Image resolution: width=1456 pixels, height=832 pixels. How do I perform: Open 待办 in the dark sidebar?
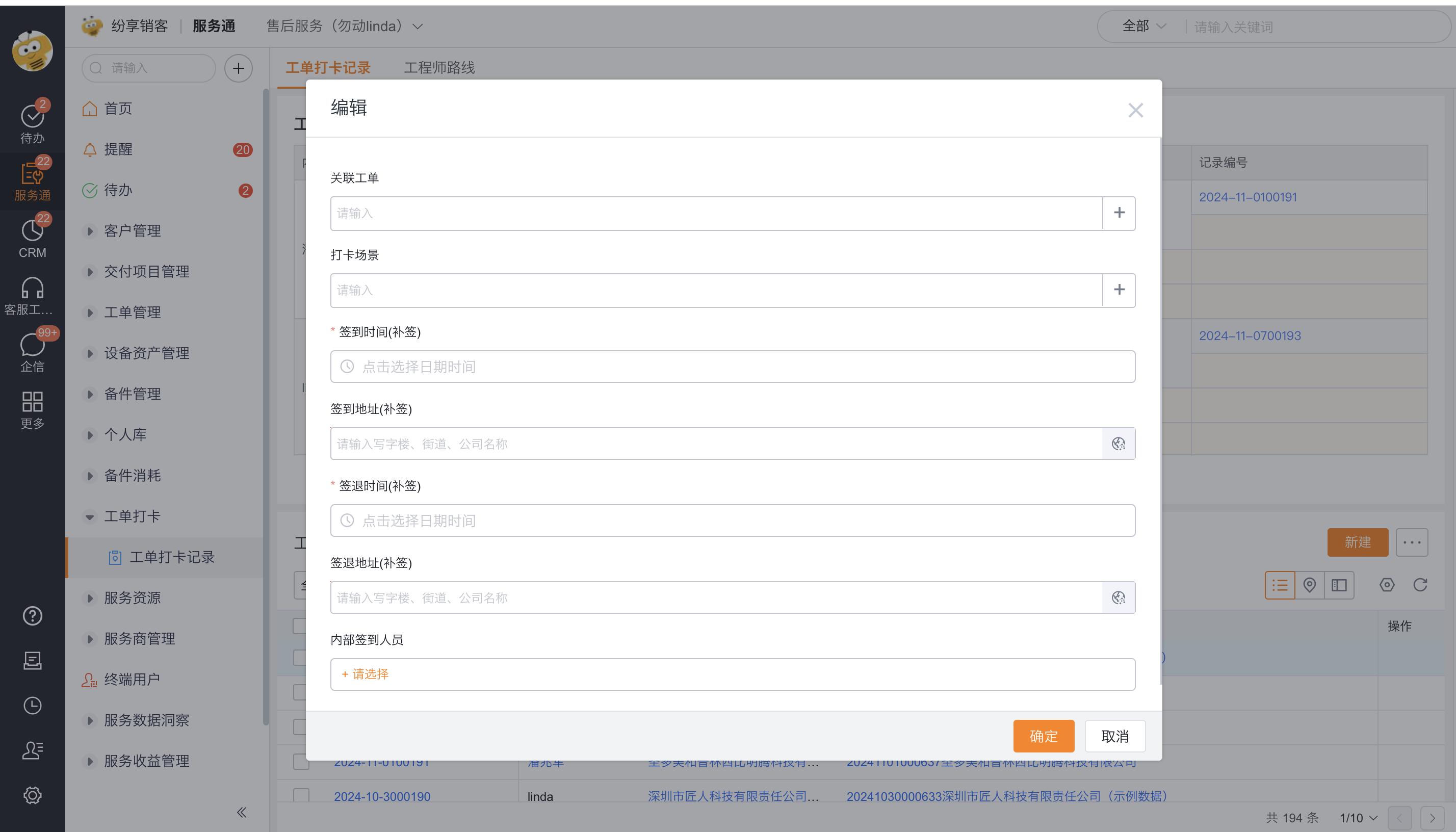[x=32, y=123]
